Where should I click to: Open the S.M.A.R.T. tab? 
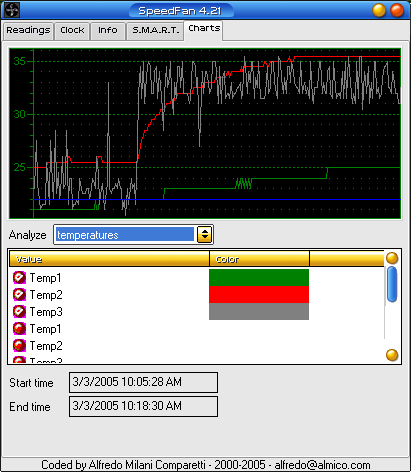pos(155,31)
